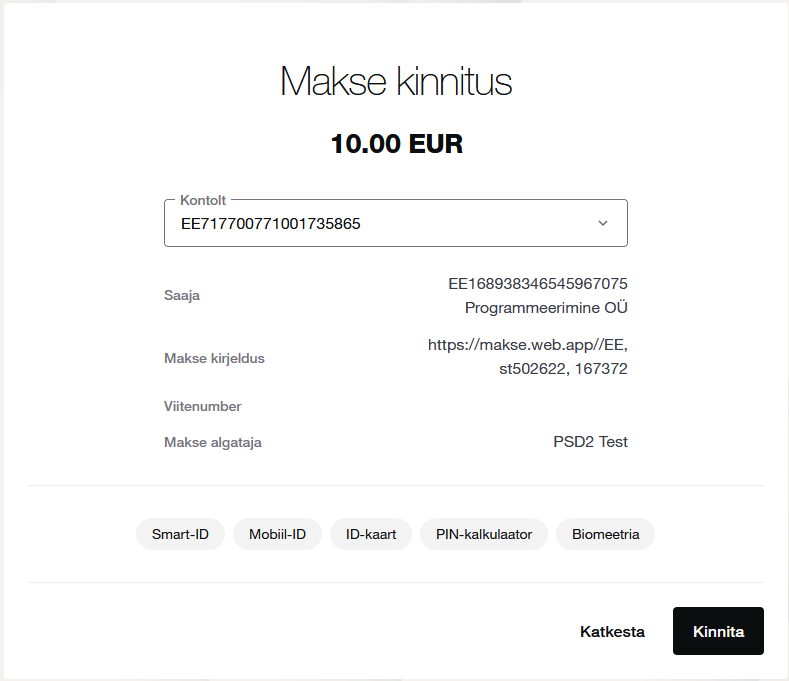Click the Viitenumber label
Image resolution: width=789 pixels, height=681 pixels.
[x=203, y=406]
